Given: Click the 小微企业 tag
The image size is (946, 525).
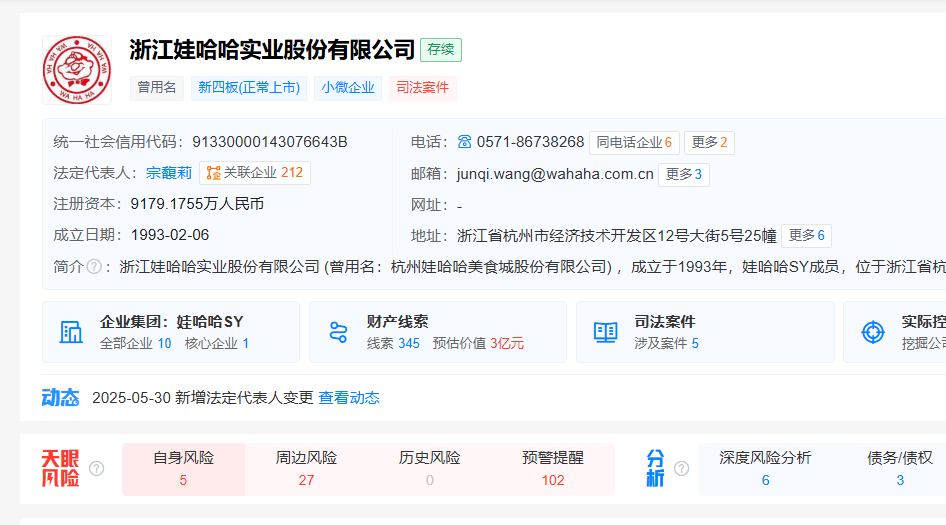Looking at the screenshot, I should click(348, 88).
